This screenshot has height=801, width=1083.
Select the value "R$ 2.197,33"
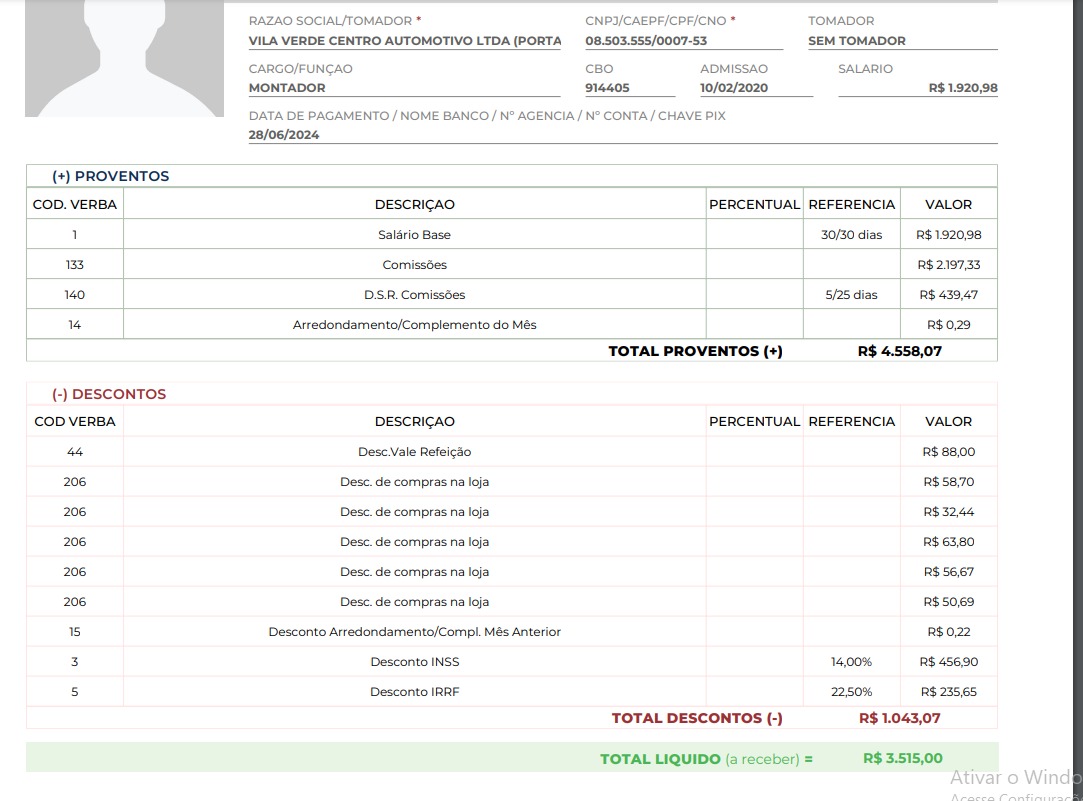click(x=948, y=264)
